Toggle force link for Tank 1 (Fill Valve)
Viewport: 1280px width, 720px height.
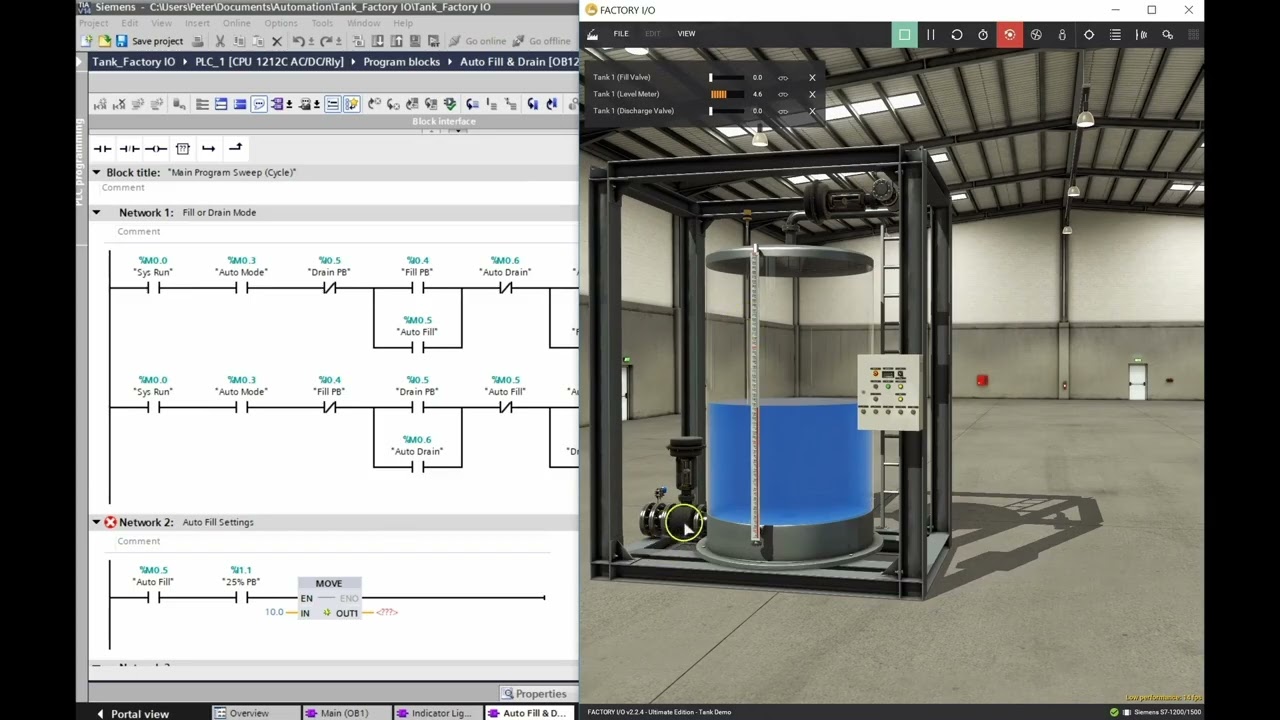(783, 77)
